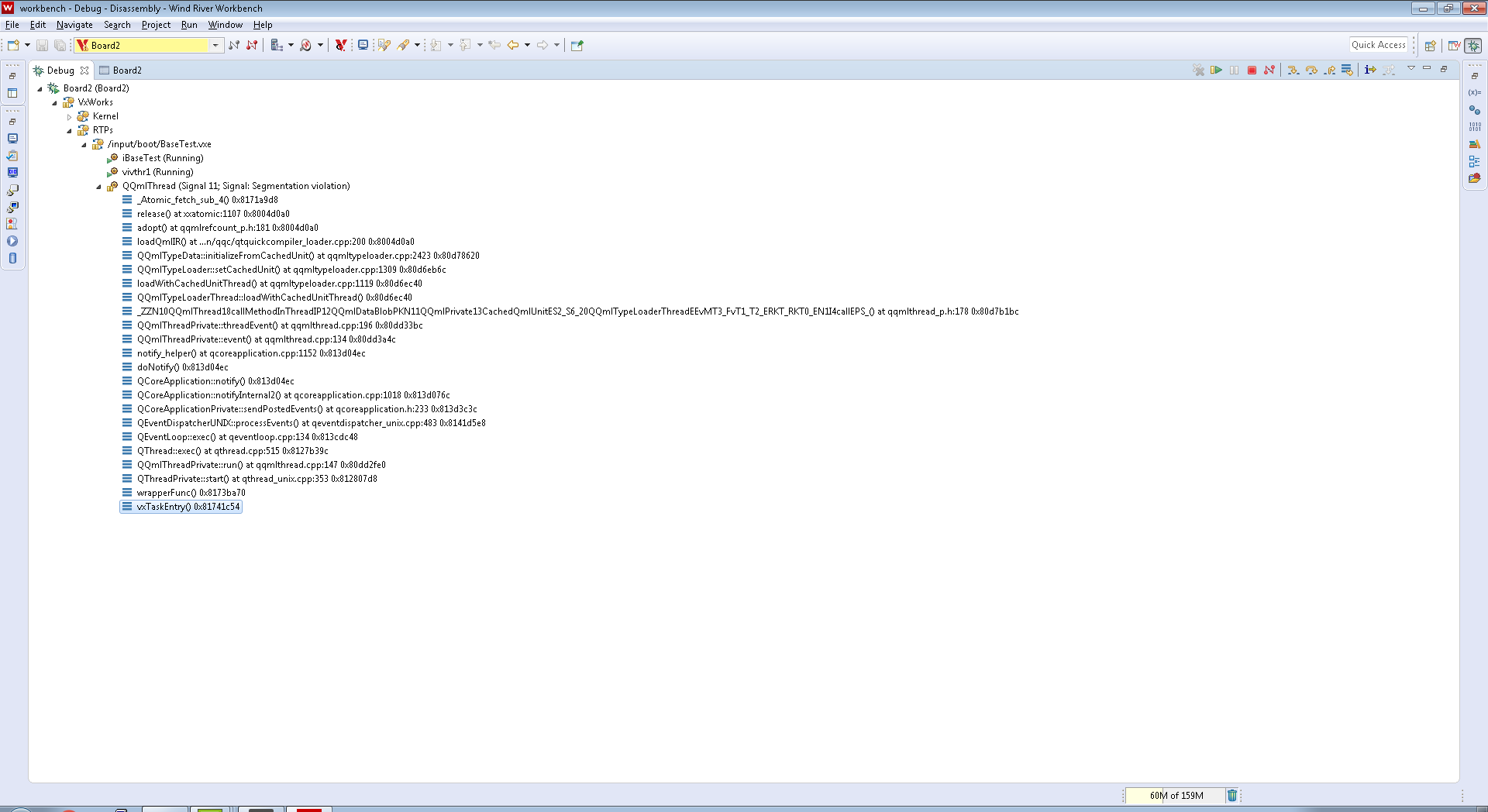
Task: Toggle the Debug perspective button
Action: [1473, 46]
